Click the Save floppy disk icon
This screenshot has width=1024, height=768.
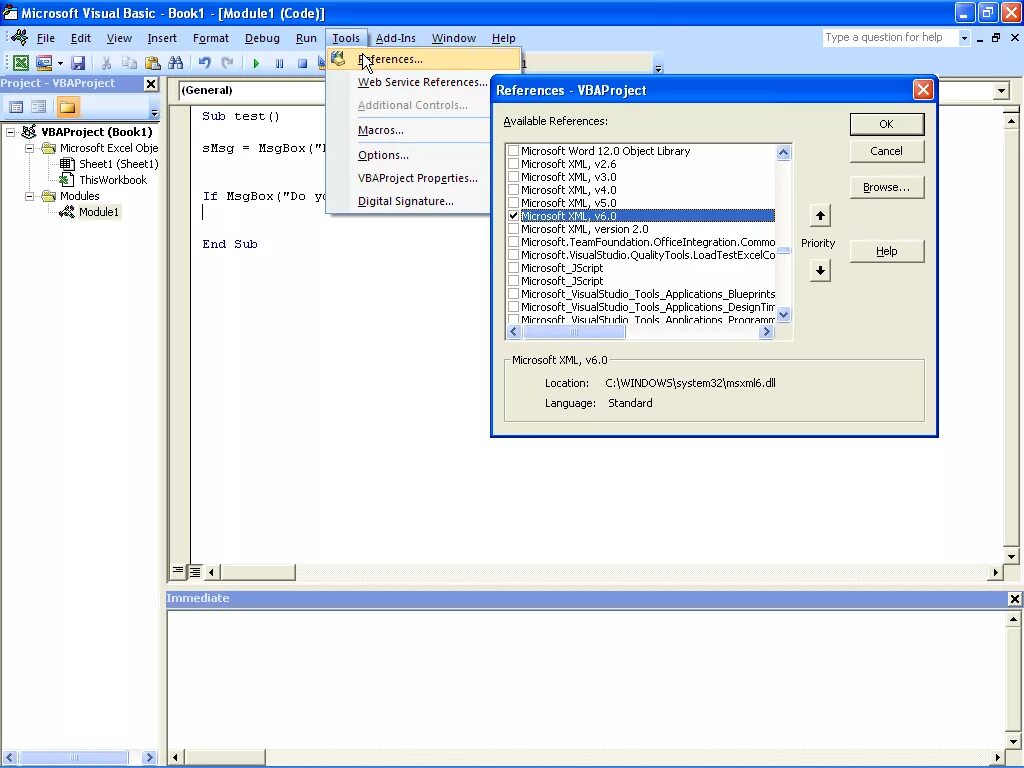coord(78,63)
